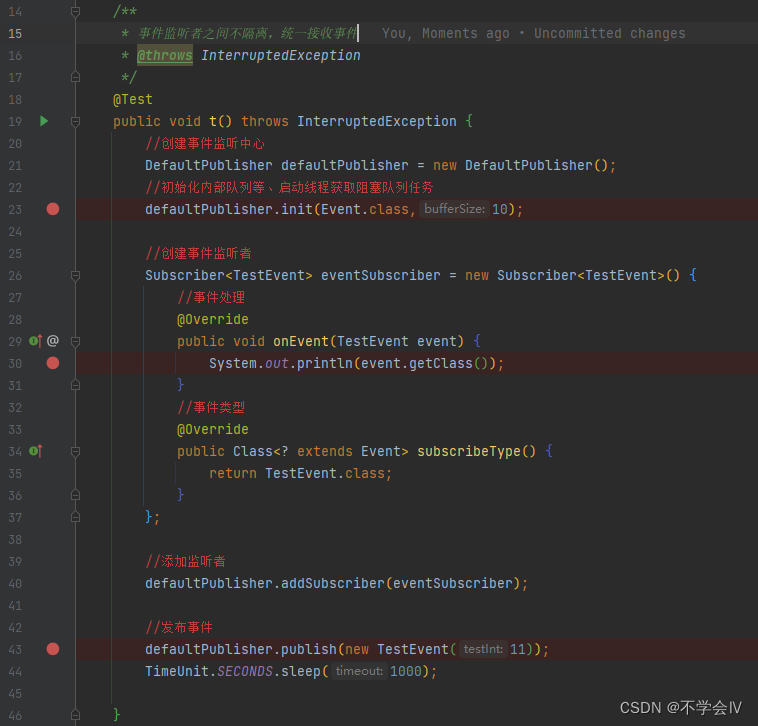758x726 pixels.
Task: Click the @ anonymous class icon on line 29
Action: [x=53, y=341]
